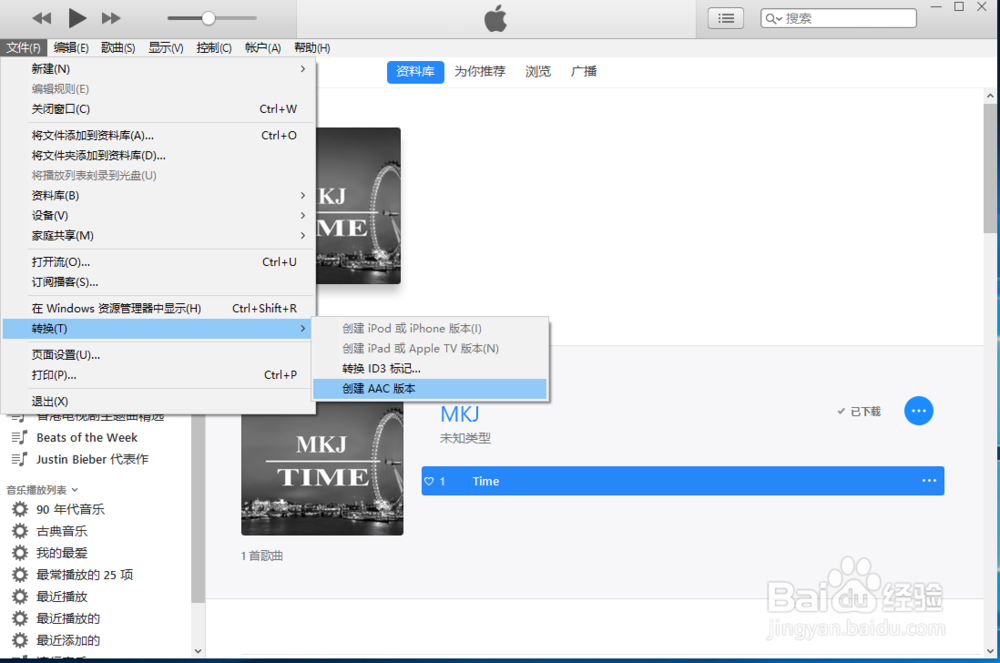Switch to the 浏览 tab

tap(538, 71)
